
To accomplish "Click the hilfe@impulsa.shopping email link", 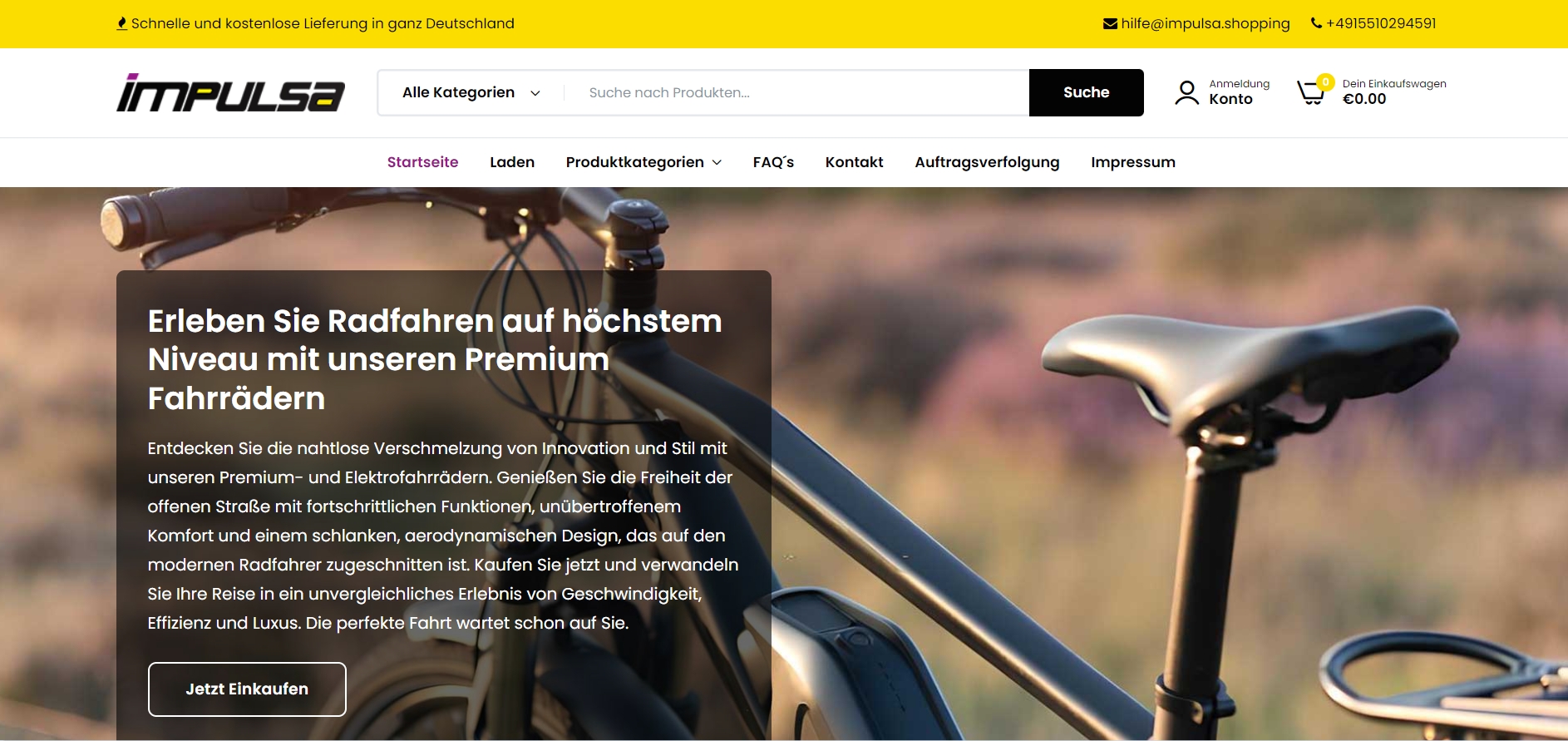I will [1206, 23].
